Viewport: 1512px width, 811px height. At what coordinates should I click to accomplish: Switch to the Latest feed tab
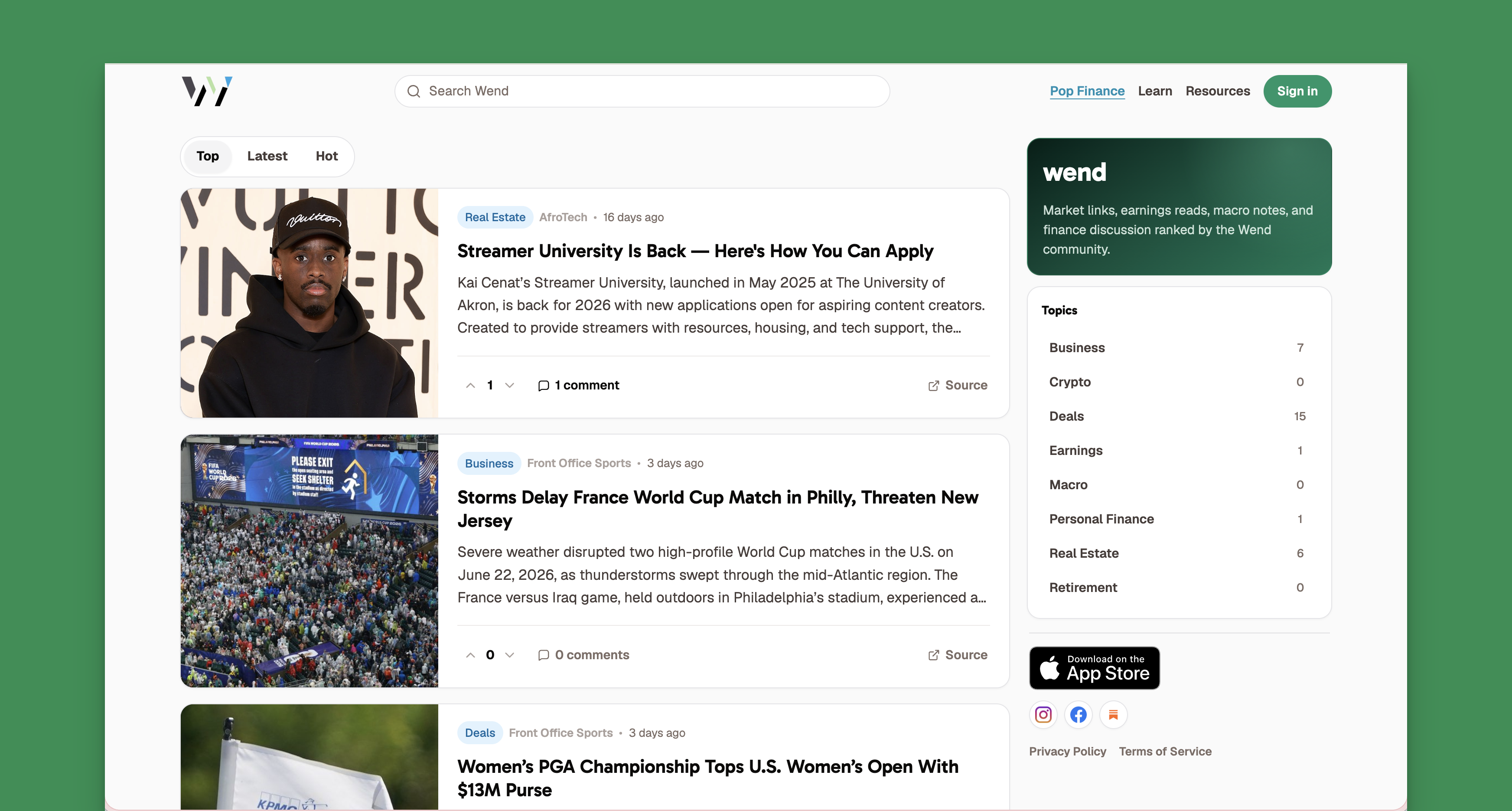click(267, 156)
